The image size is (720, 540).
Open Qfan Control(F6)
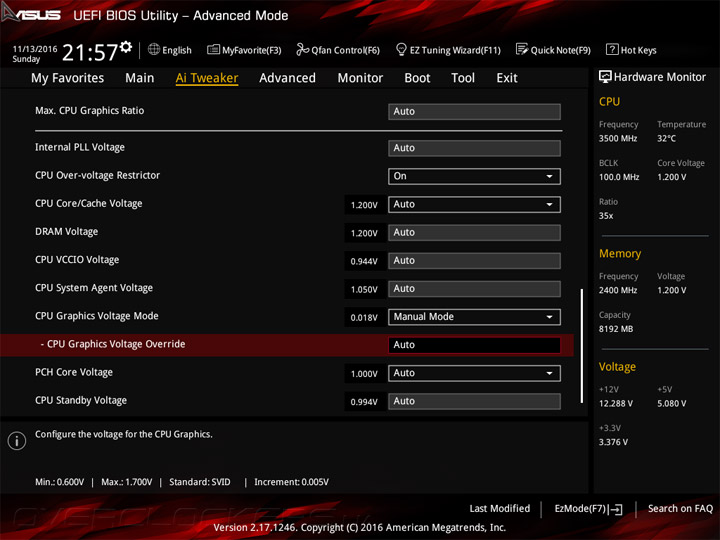coord(338,50)
